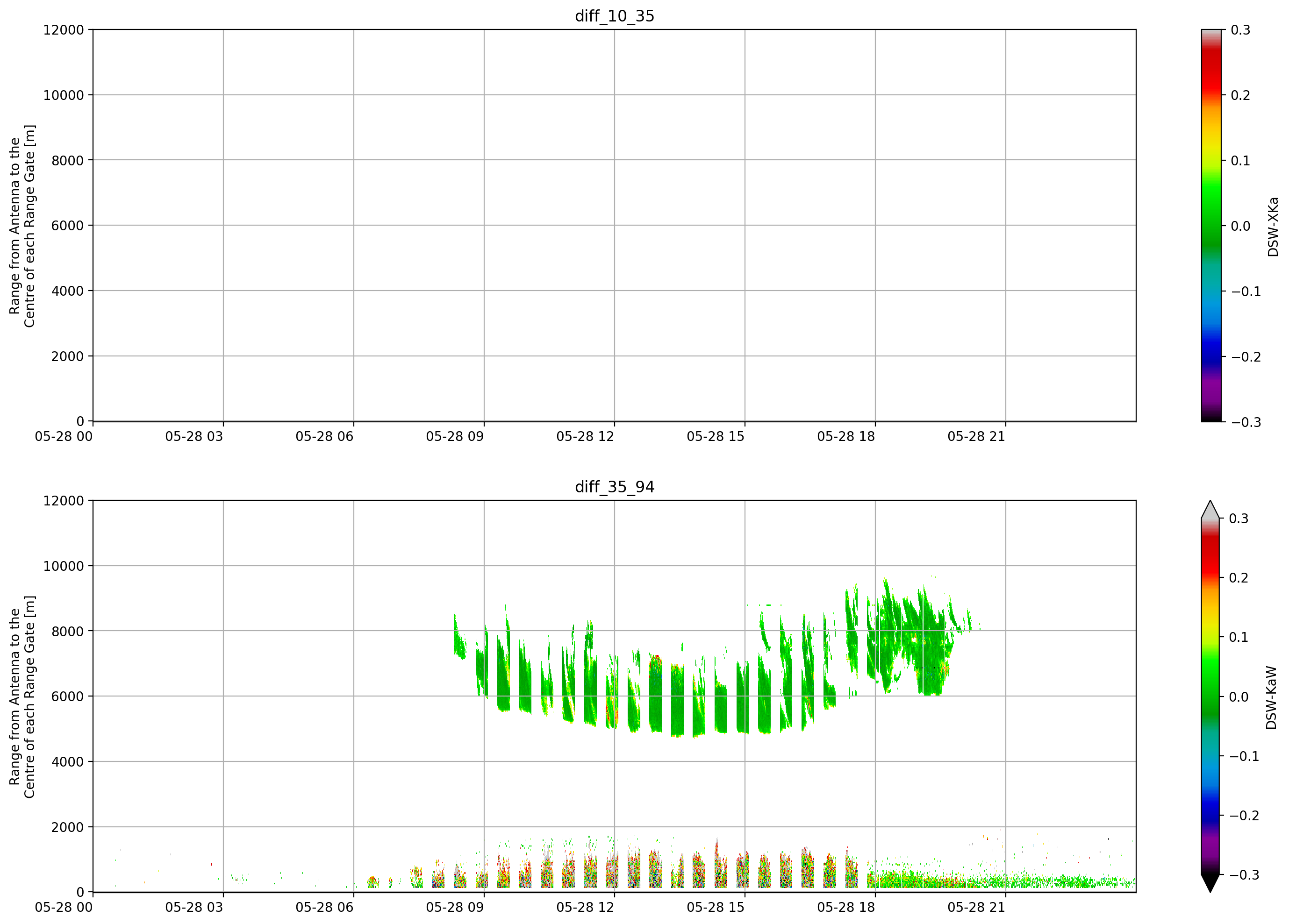The width and height of the screenshot is (1289, 924).
Task: Click the 12000 tick label in diff_10_35
Action: 64,29
